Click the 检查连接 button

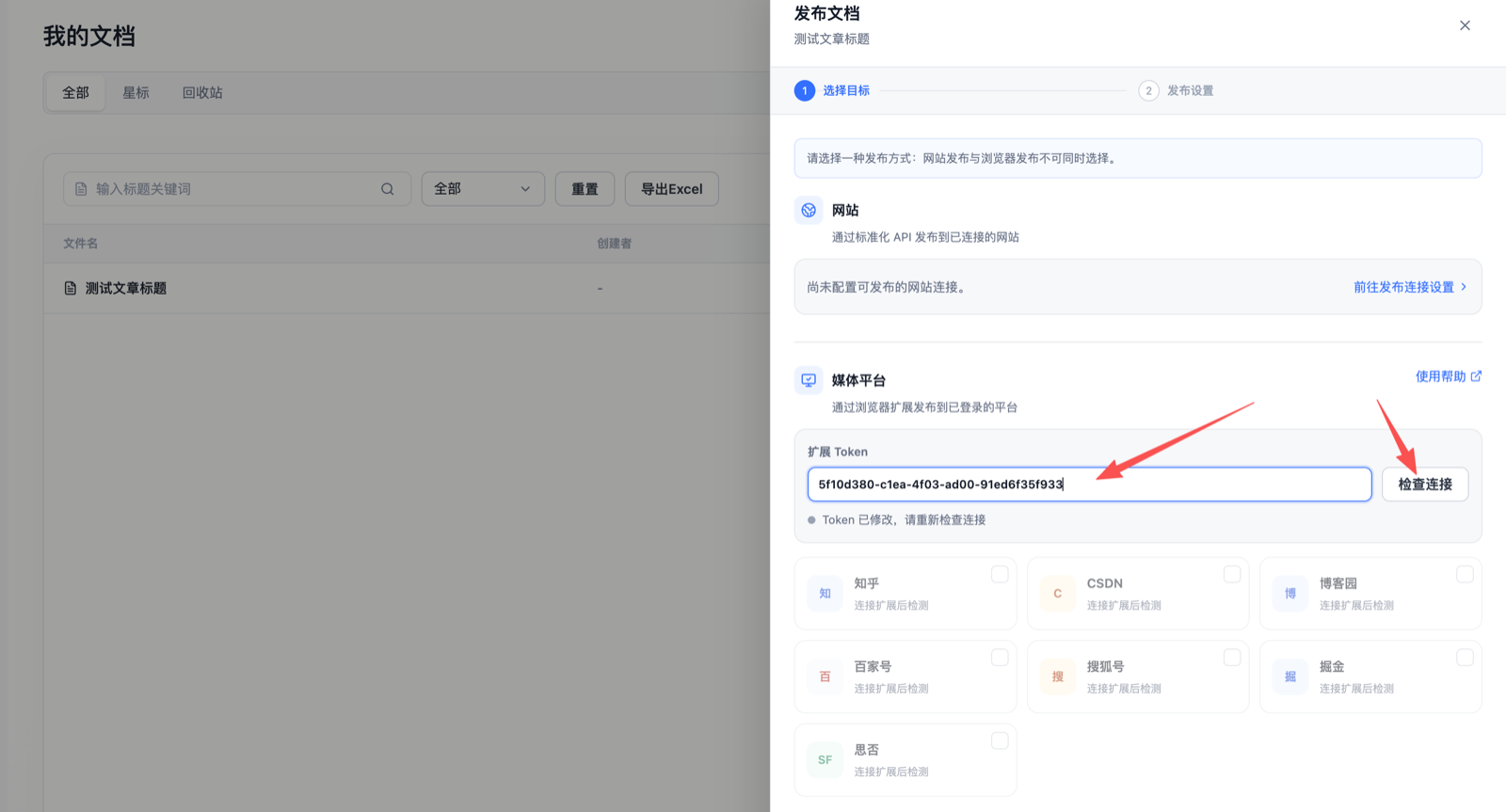click(1425, 485)
